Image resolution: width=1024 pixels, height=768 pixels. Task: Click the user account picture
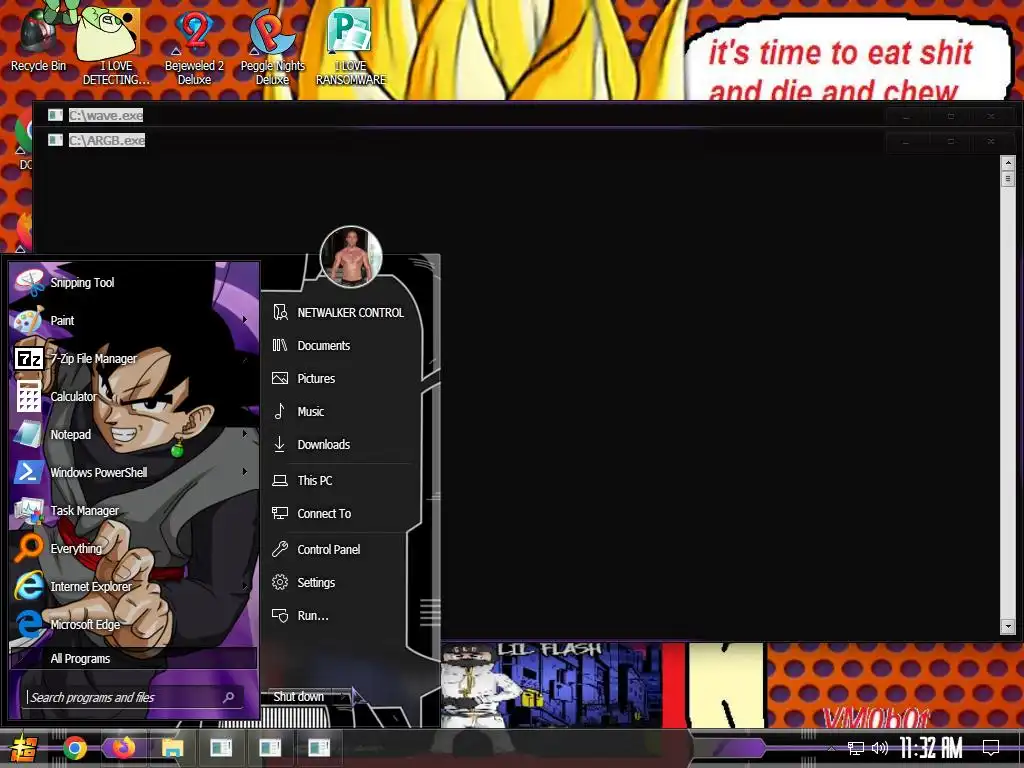[x=351, y=257]
